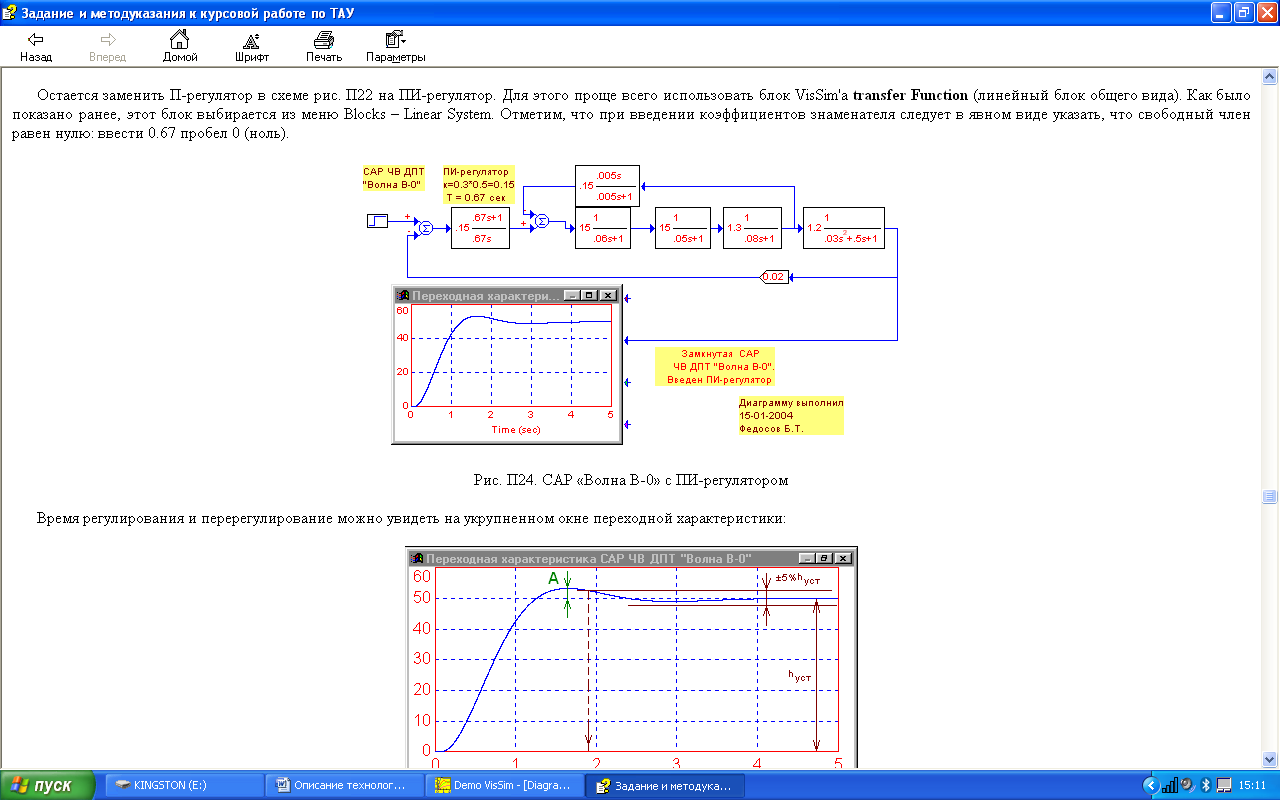This screenshot has height=800, width=1280.
Task: Click the yellow note САР ЧВ ДПТ "Волна В-0"
Action: pos(394,178)
